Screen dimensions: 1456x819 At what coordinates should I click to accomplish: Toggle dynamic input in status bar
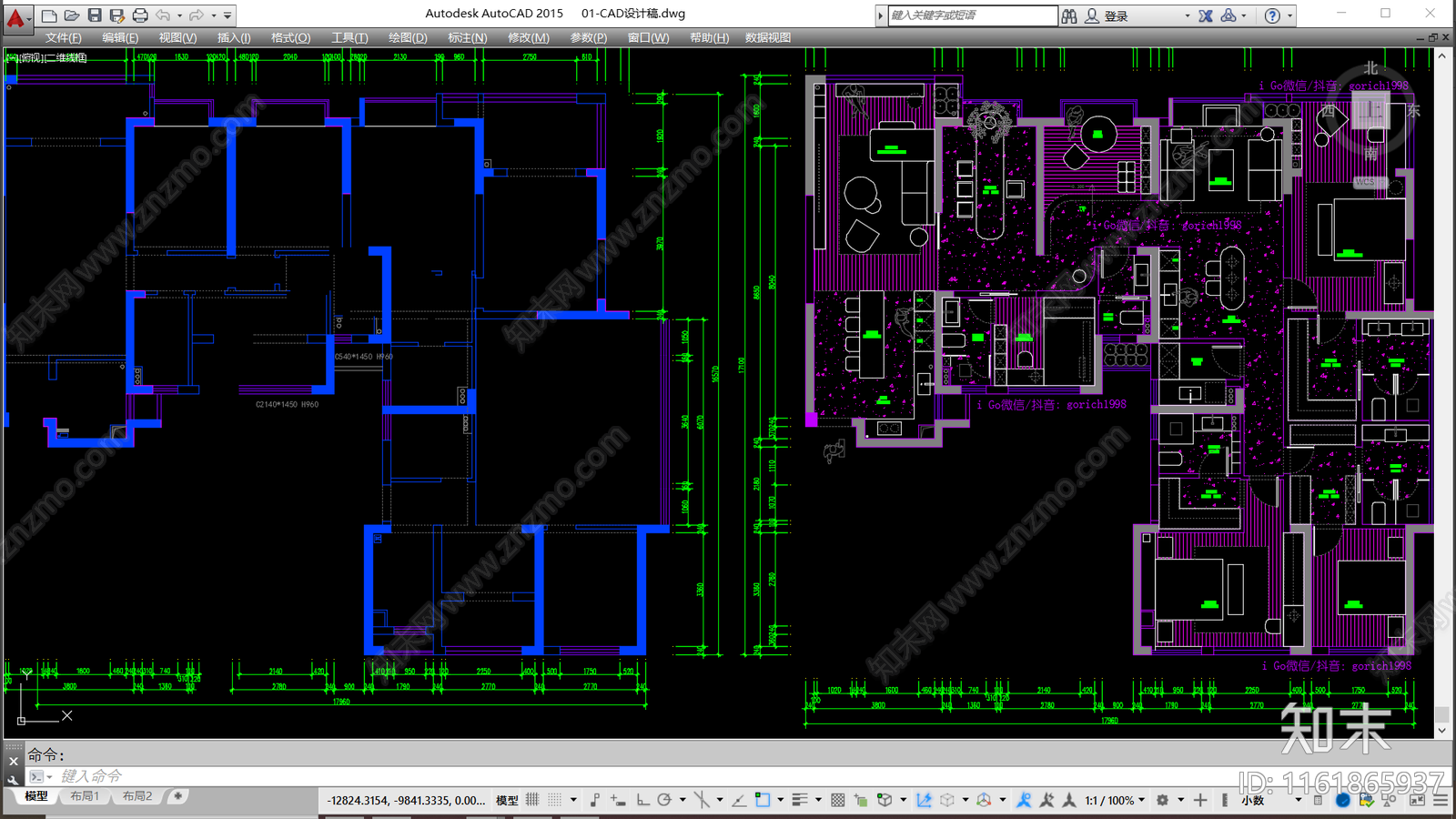(618, 800)
